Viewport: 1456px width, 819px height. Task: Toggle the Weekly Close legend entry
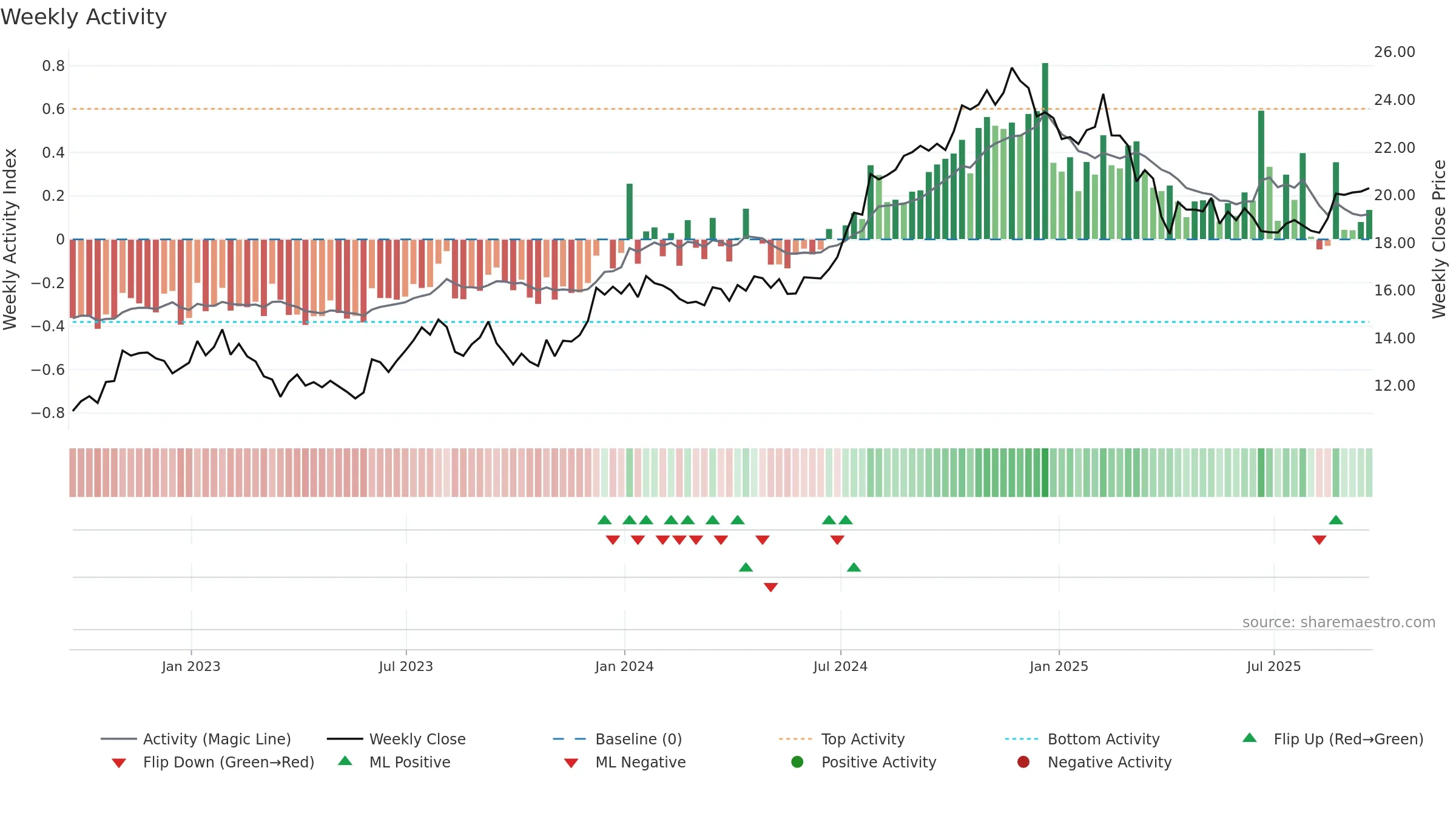(x=396, y=739)
